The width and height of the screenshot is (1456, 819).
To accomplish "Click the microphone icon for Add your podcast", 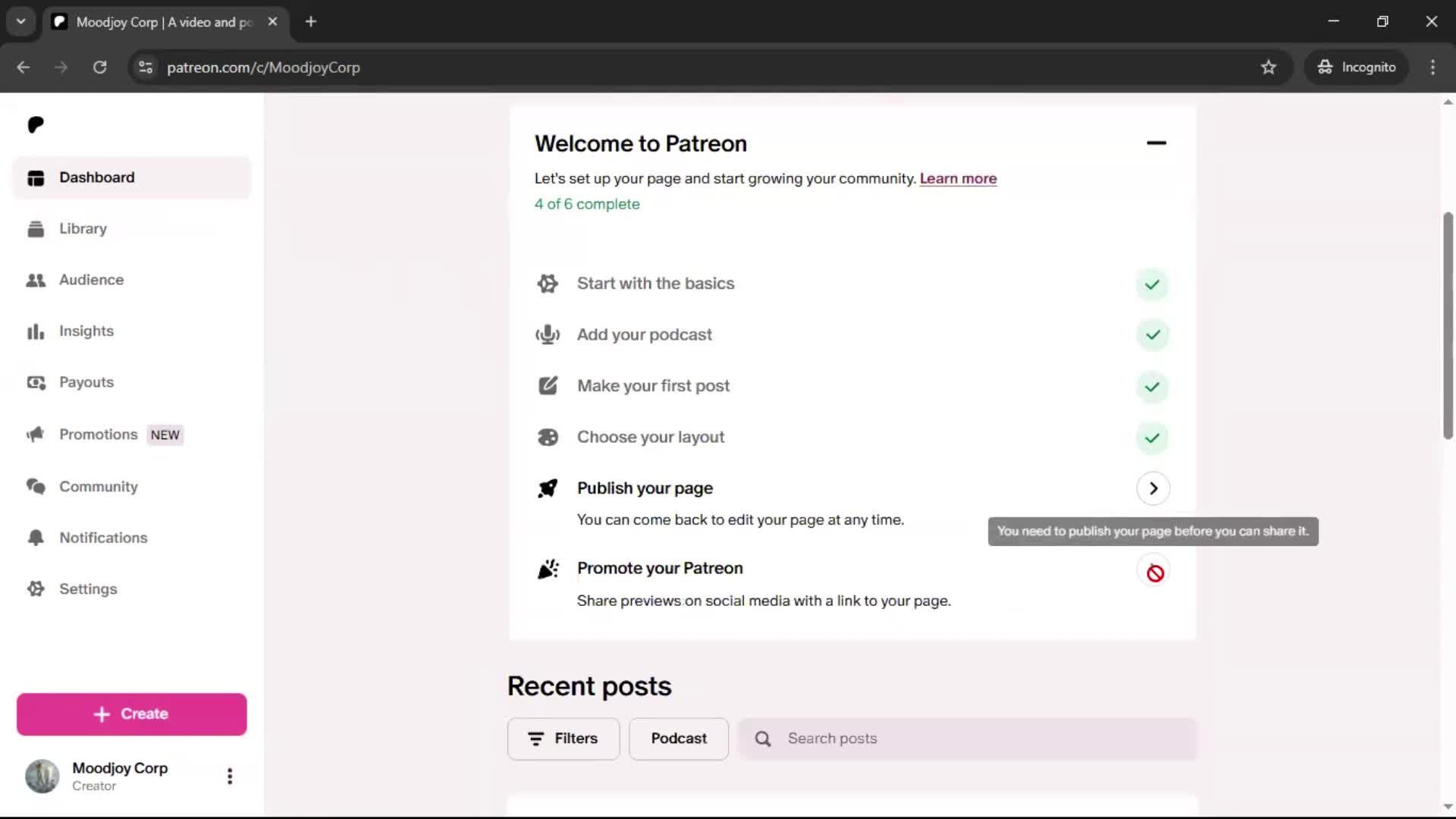I will pos(548,334).
